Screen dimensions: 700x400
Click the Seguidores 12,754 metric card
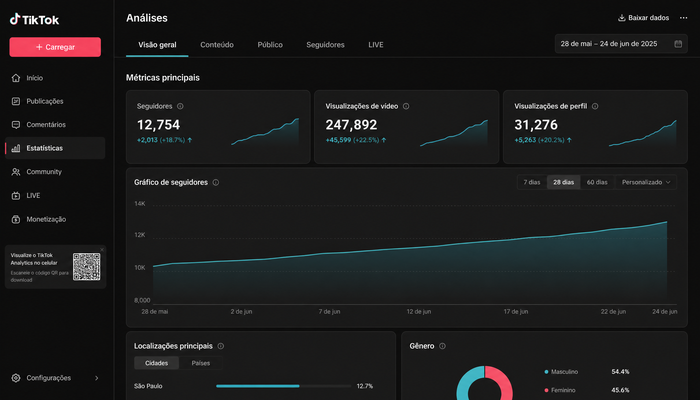coord(218,127)
